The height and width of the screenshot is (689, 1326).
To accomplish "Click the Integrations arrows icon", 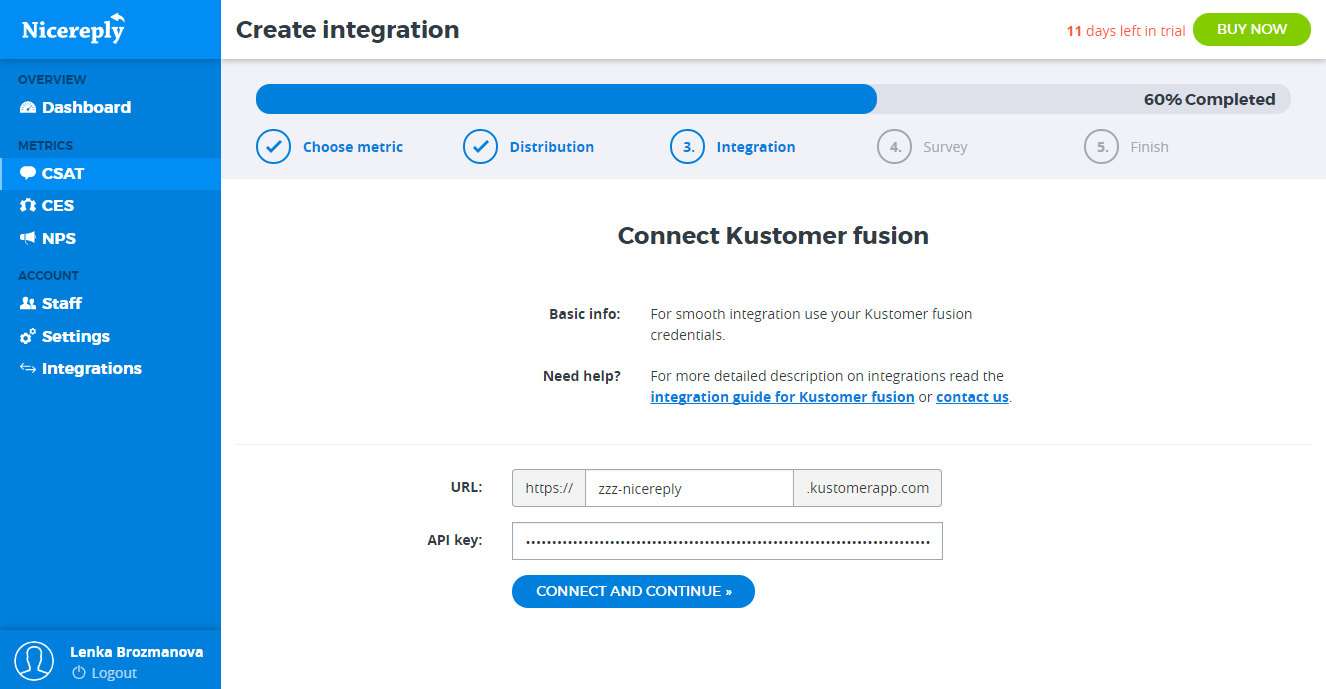I will point(28,368).
